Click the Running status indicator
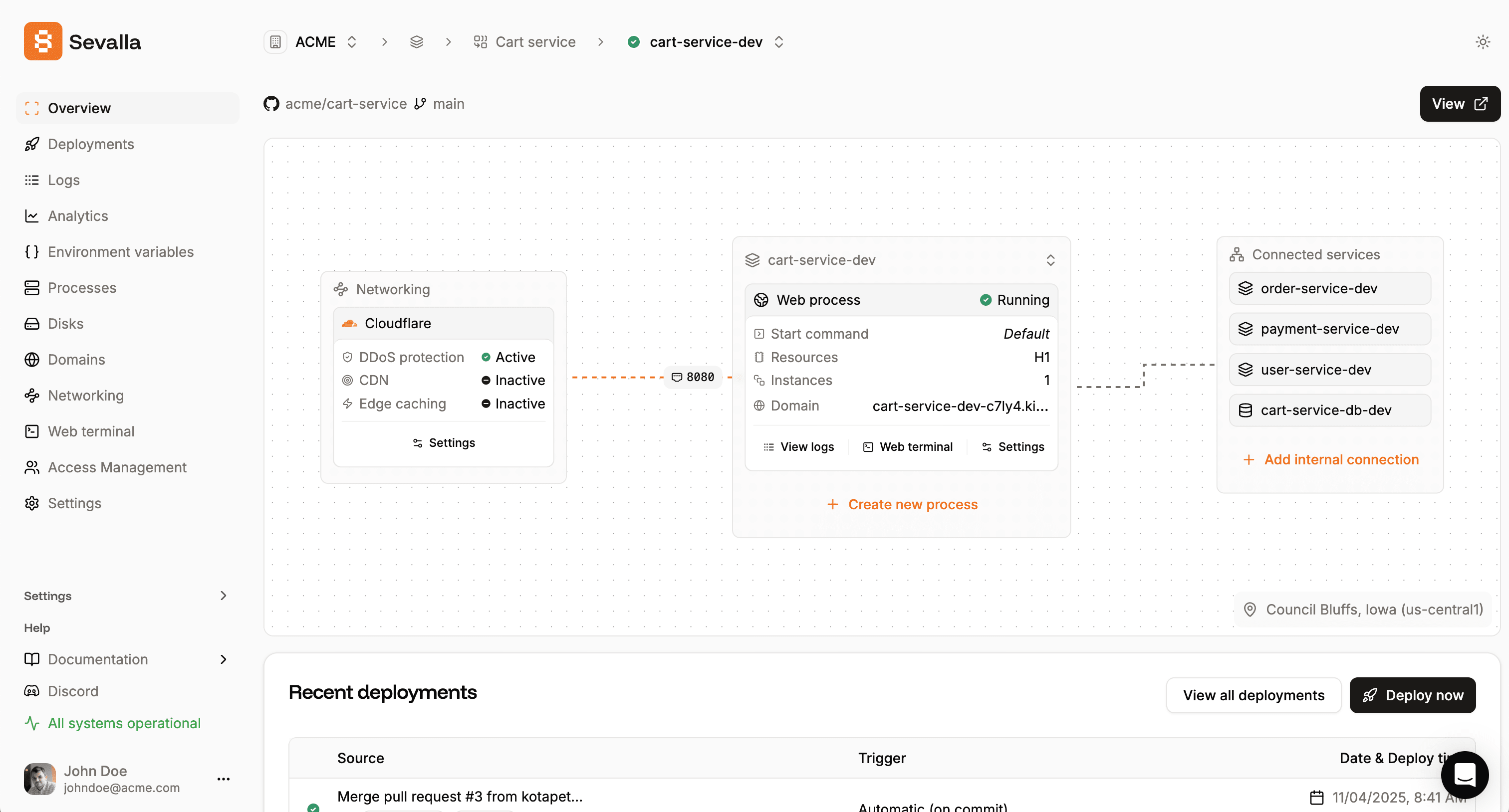The image size is (1509, 812). tap(1014, 299)
